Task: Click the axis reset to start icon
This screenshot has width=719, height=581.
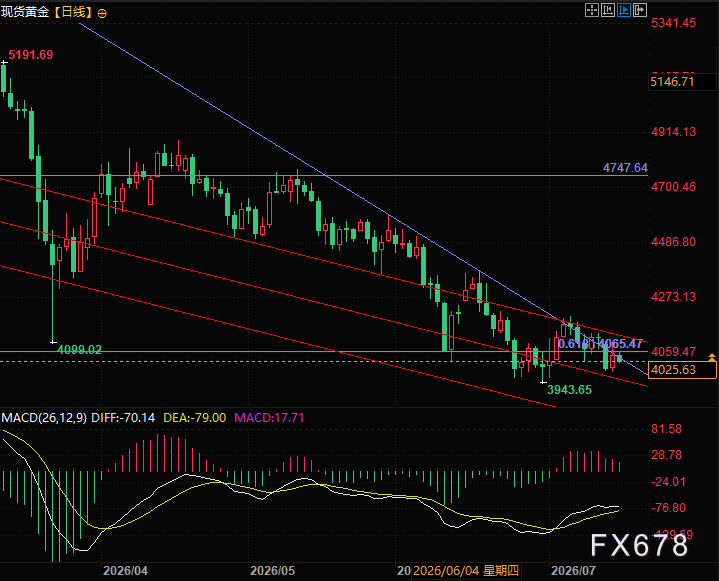Action: coord(608,10)
